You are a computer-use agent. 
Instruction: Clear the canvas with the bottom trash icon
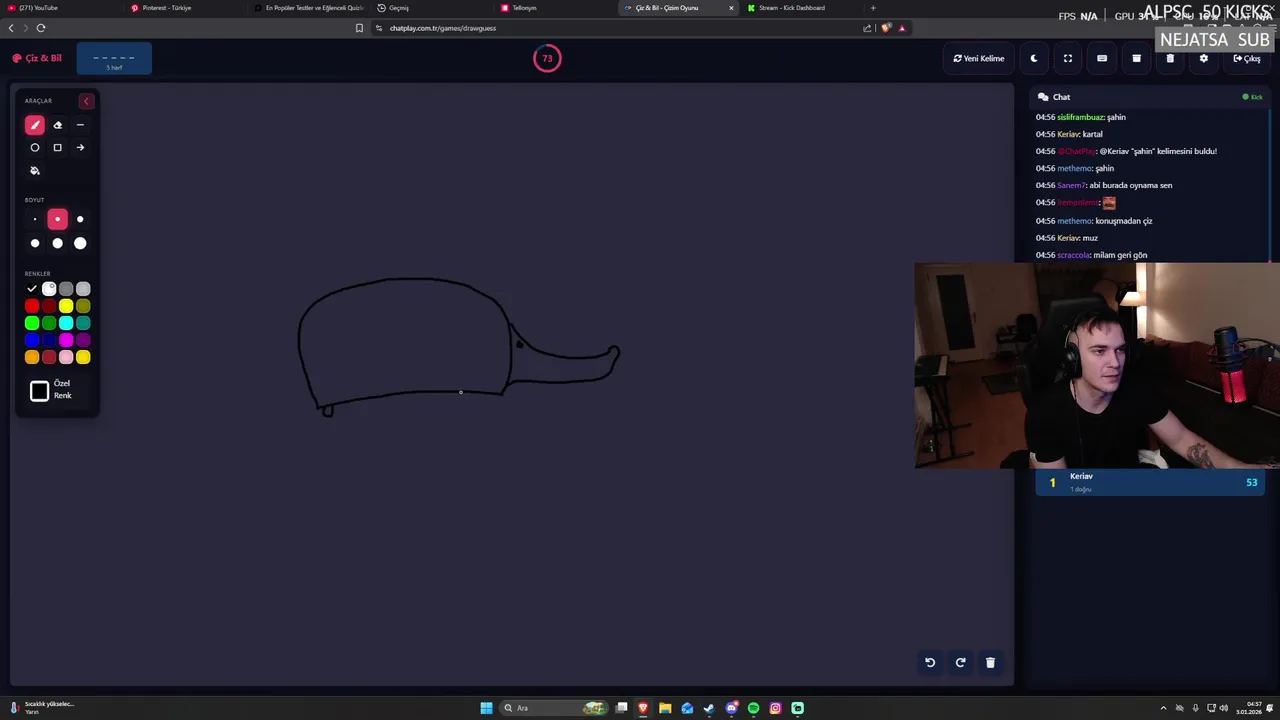[991, 662]
